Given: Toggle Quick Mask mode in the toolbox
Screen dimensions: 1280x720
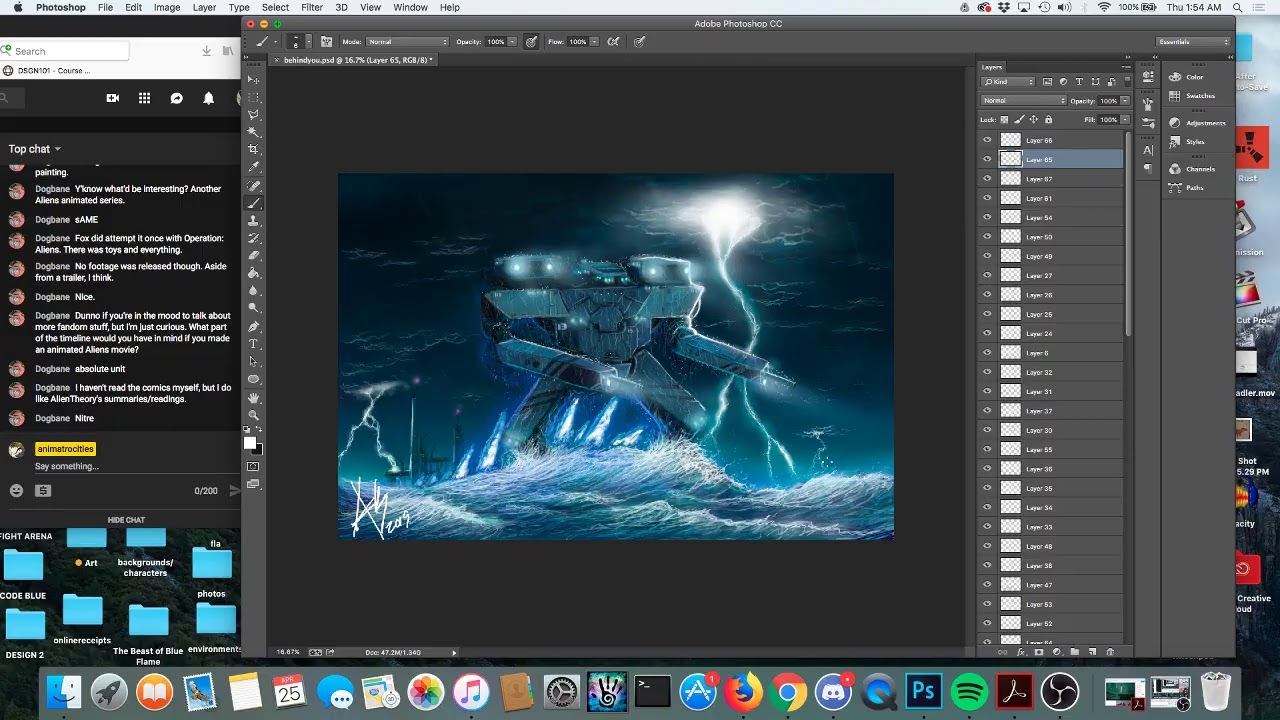Looking at the screenshot, I should pyautogui.click(x=253, y=467).
